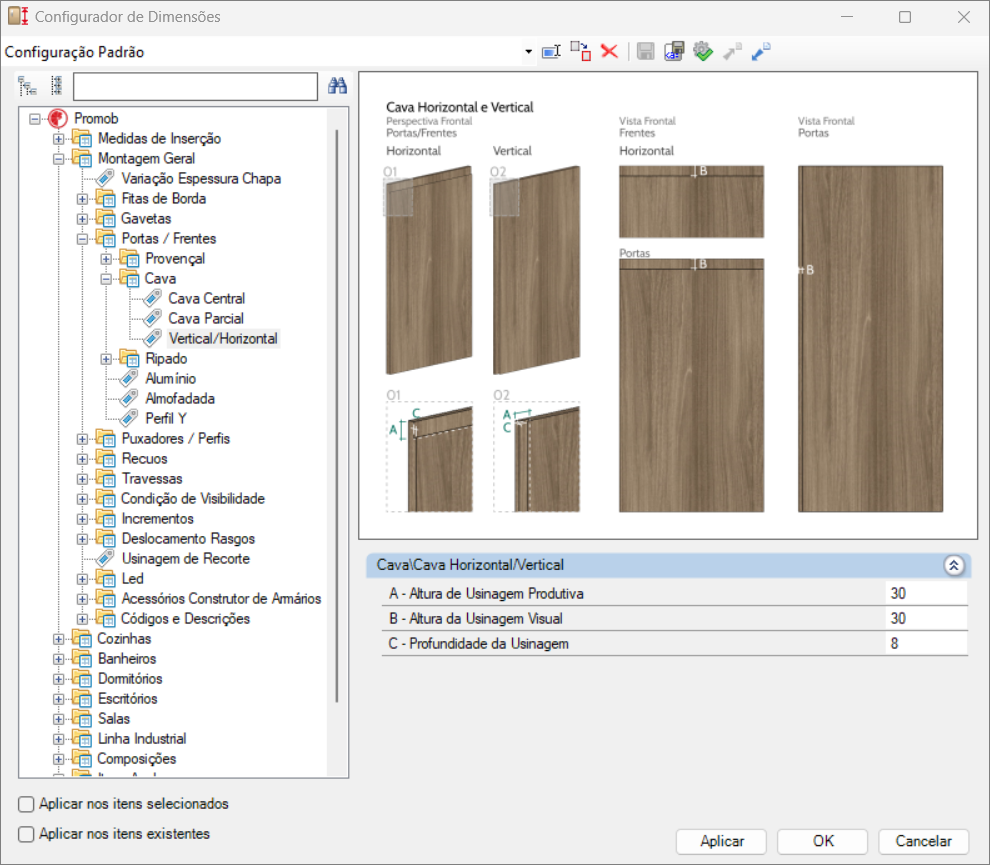Collapse the Cava node
This screenshot has width=990, height=865.
coord(106,278)
